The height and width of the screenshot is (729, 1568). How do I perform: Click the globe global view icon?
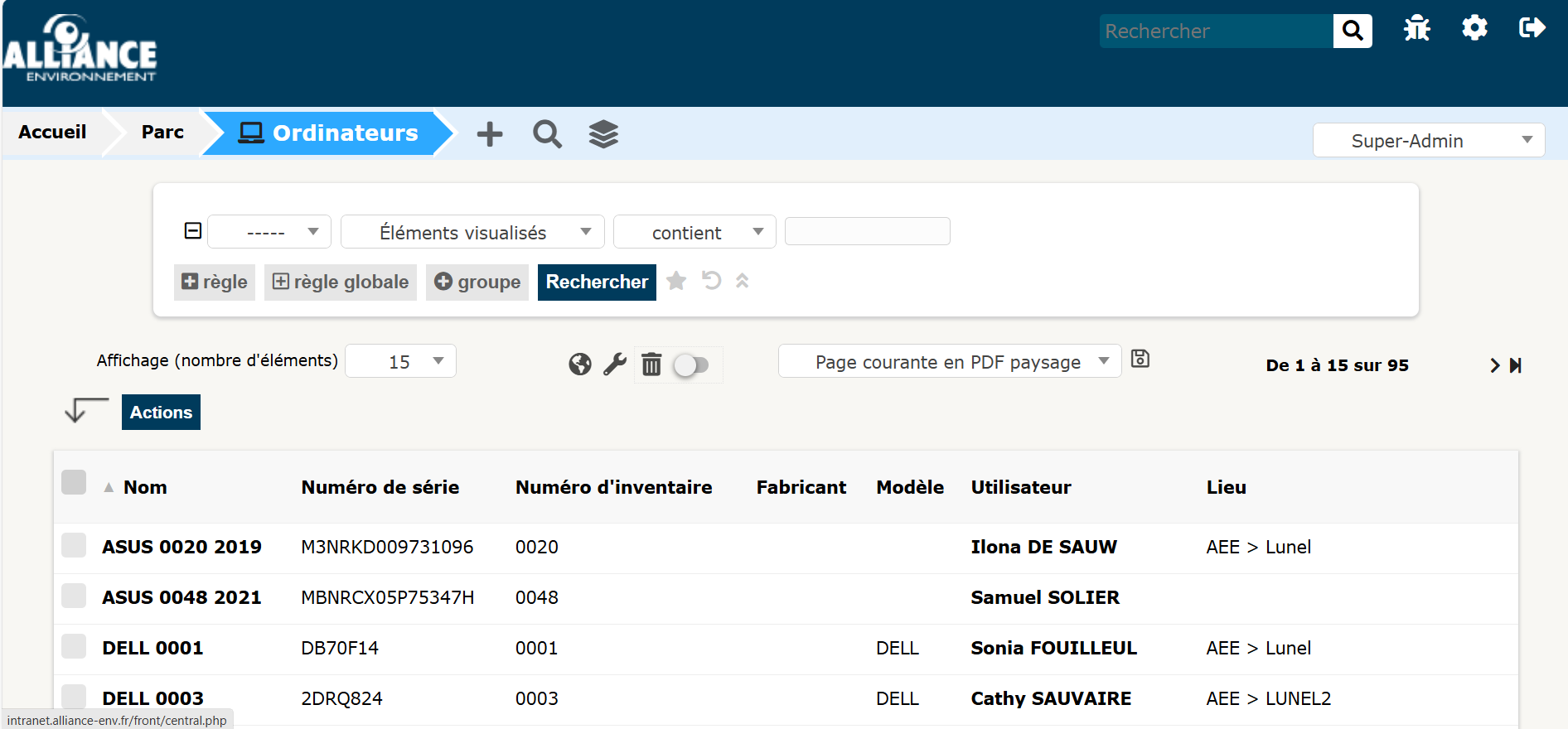[x=580, y=364]
